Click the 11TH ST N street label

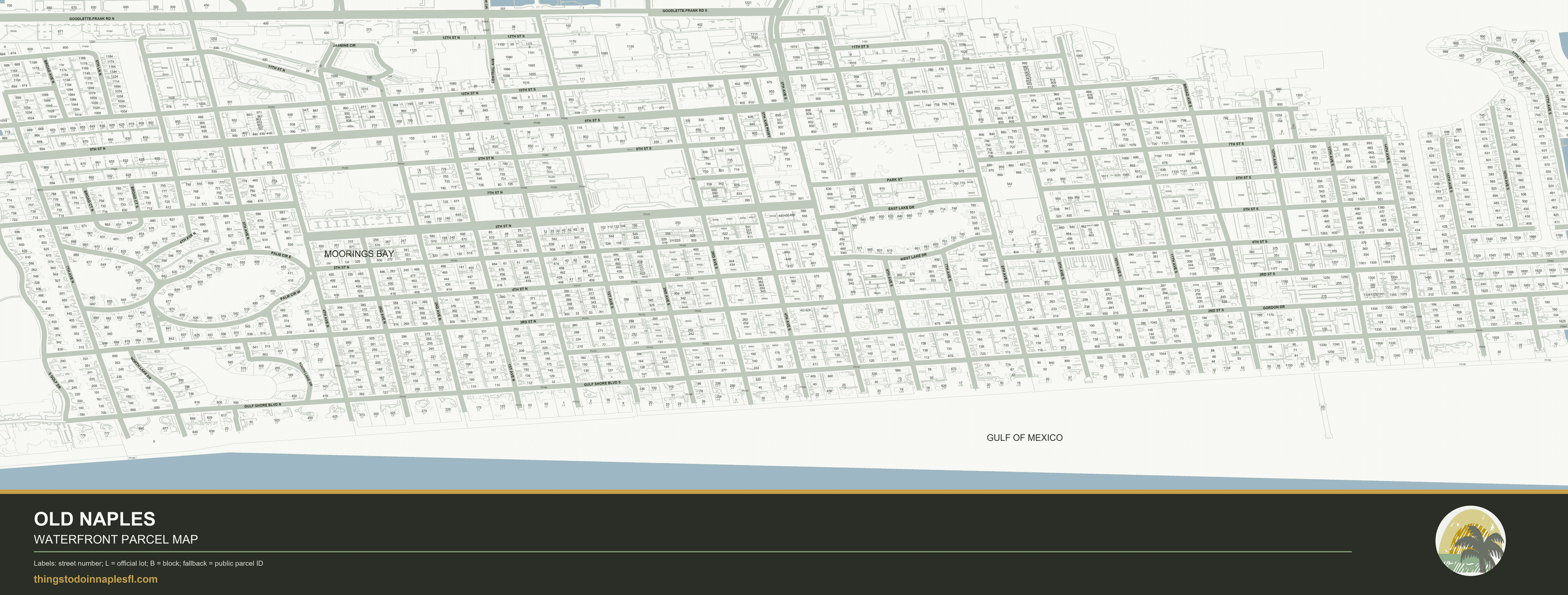(276, 69)
